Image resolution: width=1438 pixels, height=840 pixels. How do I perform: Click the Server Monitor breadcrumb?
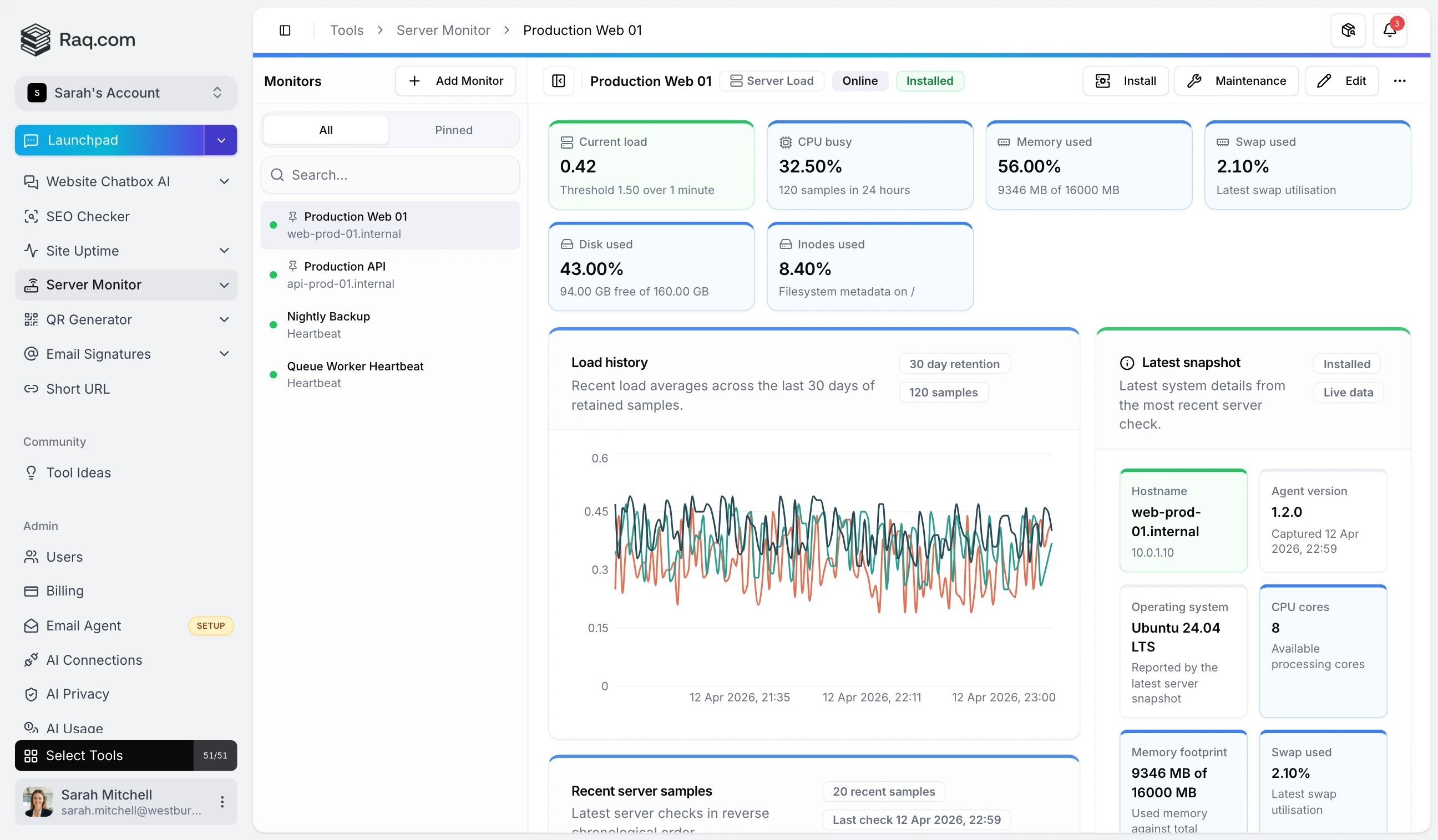(x=443, y=29)
